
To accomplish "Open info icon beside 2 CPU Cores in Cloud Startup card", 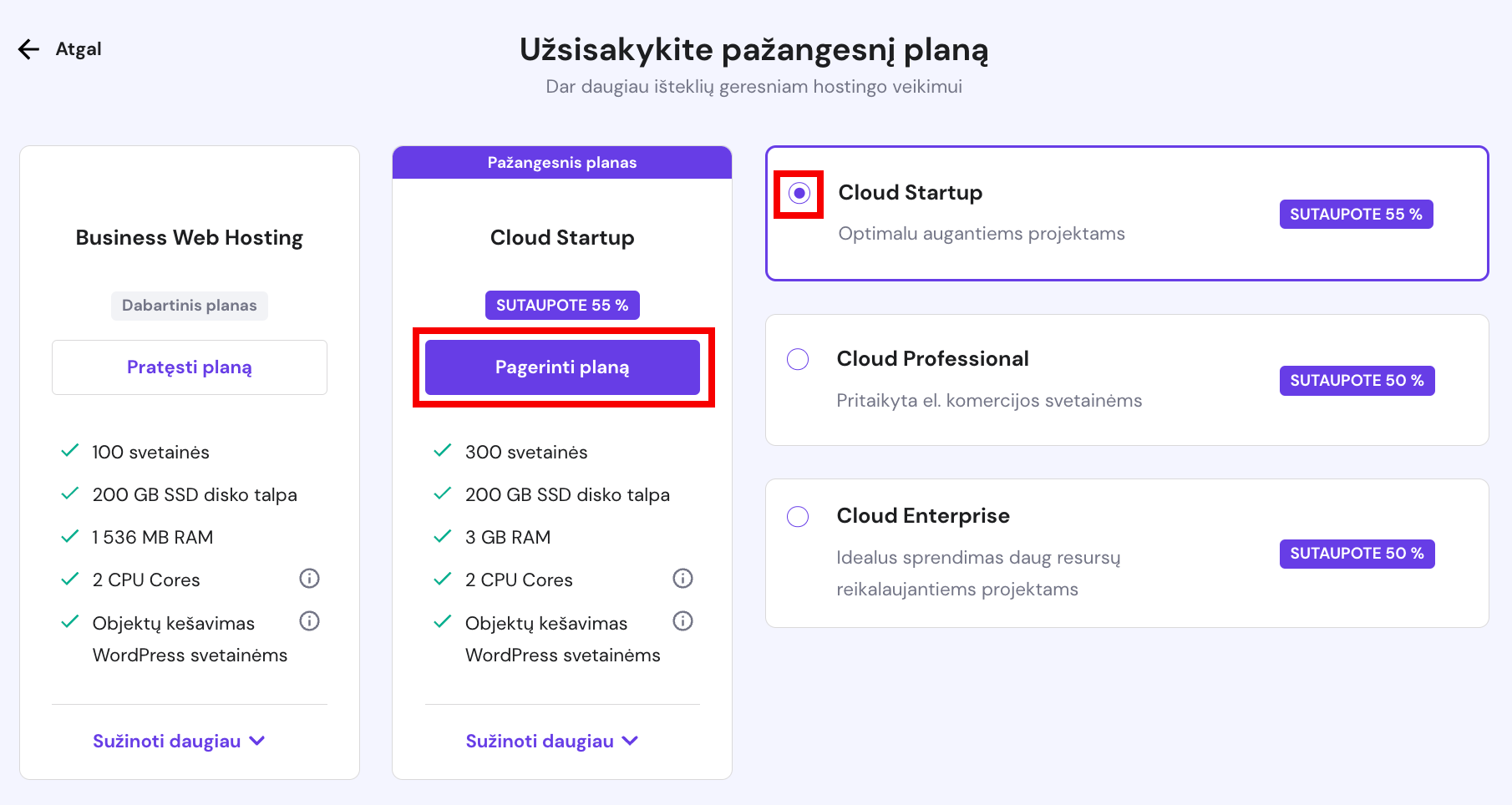I will (682, 578).
